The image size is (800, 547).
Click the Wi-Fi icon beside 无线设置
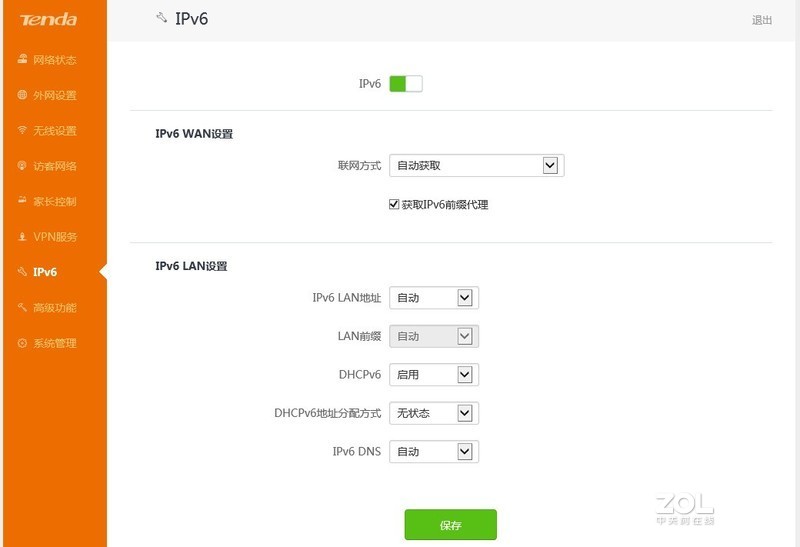pyautogui.click(x=22, y=130)
